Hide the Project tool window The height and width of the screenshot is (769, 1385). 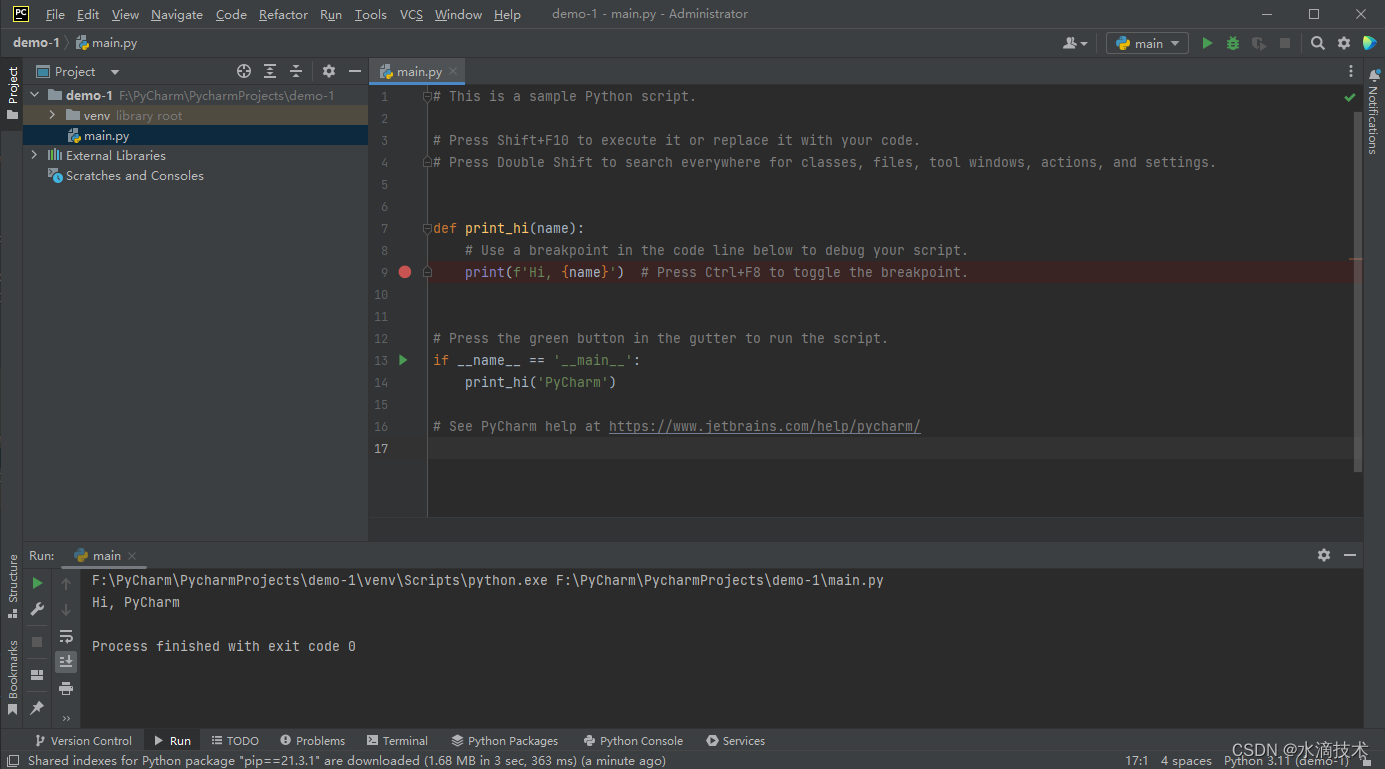click(355, 71)
